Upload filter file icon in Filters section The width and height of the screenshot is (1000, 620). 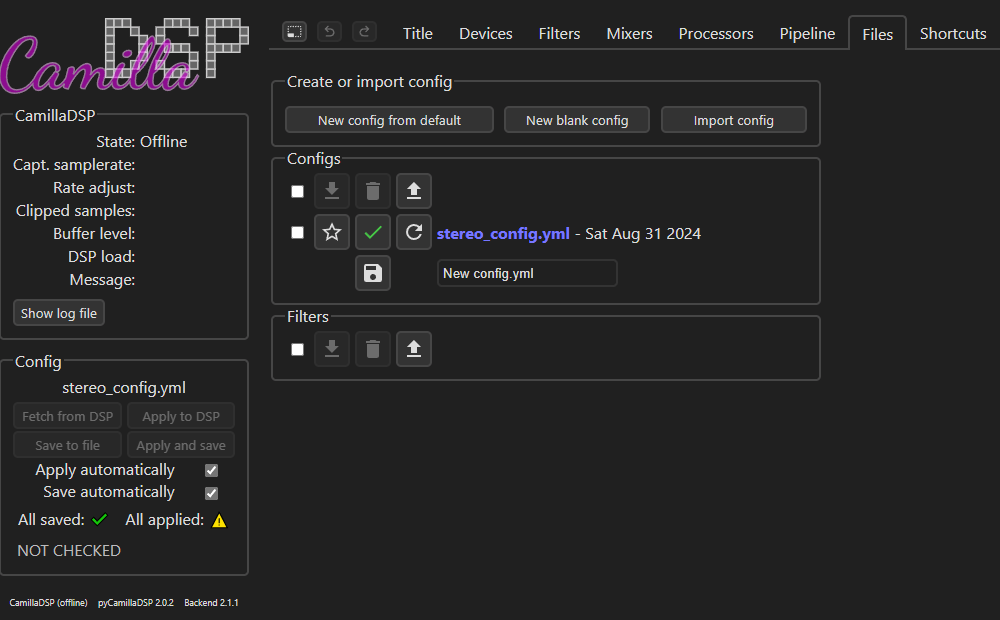pyautogui.click(x=414, y=349)
